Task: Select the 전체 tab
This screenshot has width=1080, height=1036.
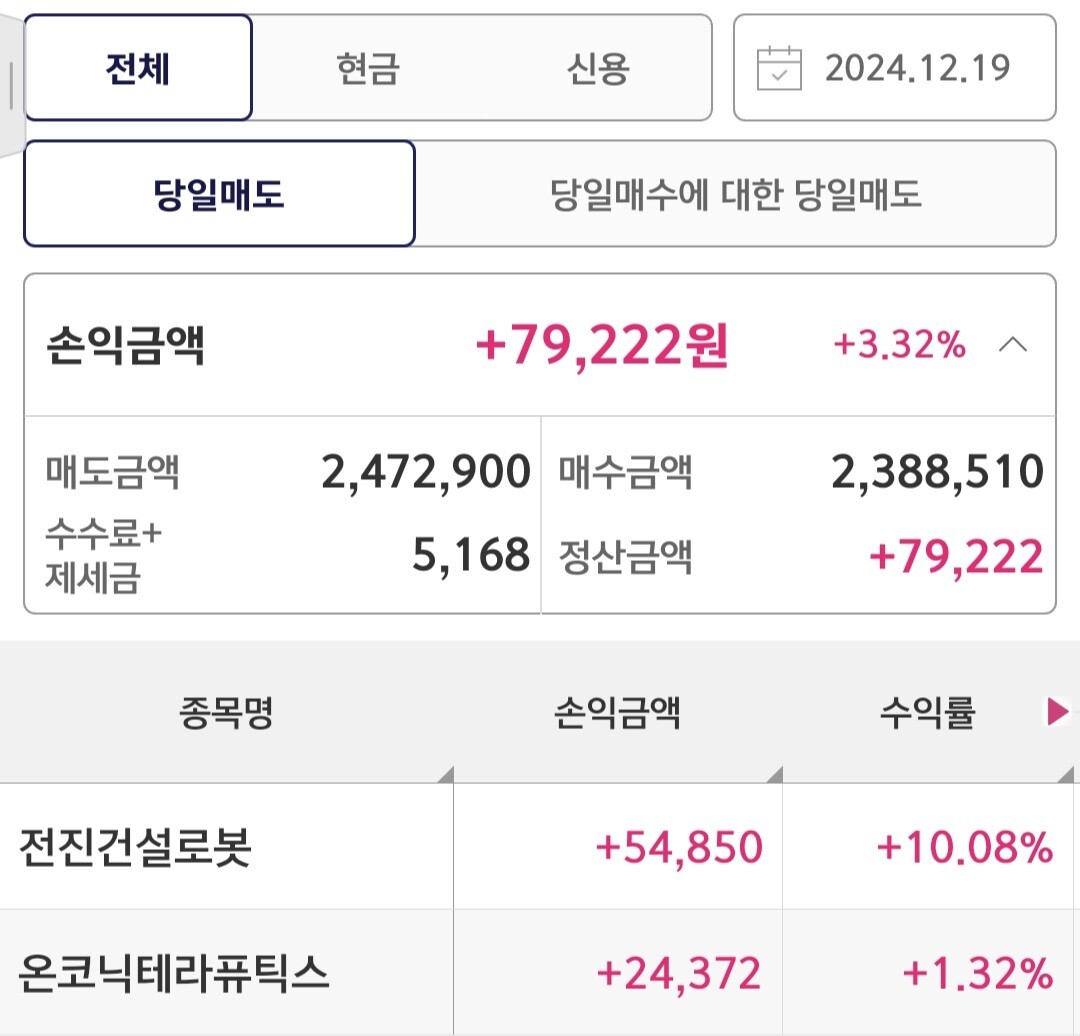Action: point(138,68)
